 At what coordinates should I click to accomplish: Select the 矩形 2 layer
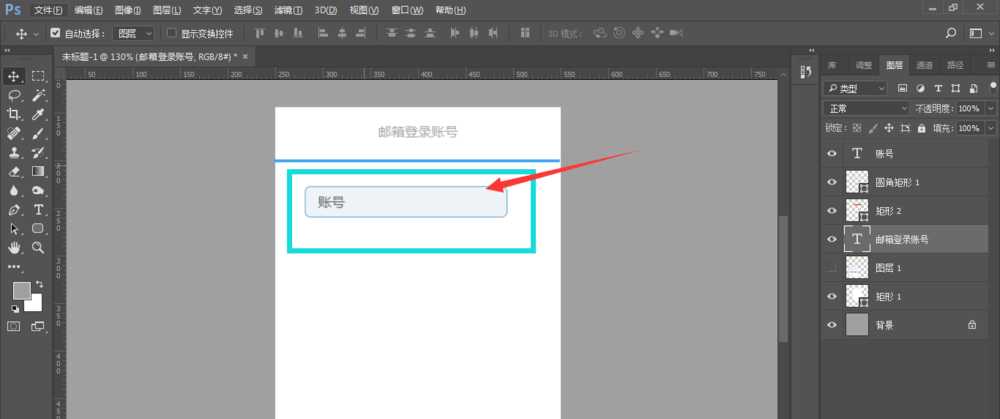(x=889, y=211)
